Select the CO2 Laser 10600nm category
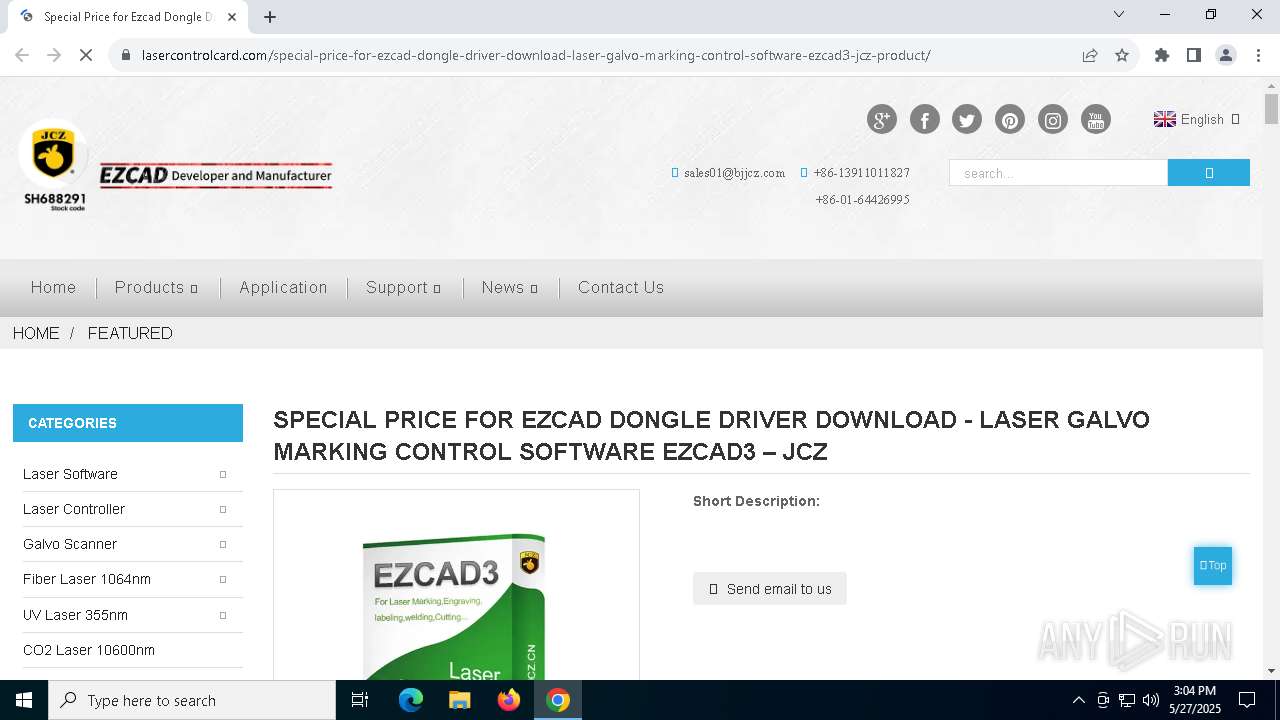Image resolution: width=1280 pixels, height=720 pixels. coord(89,650)
